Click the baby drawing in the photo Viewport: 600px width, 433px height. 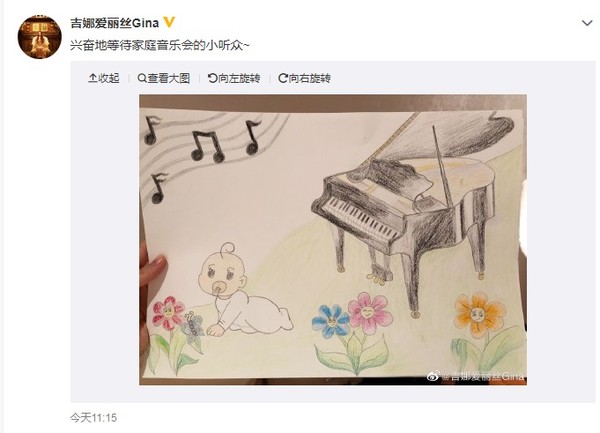point(244,290)
